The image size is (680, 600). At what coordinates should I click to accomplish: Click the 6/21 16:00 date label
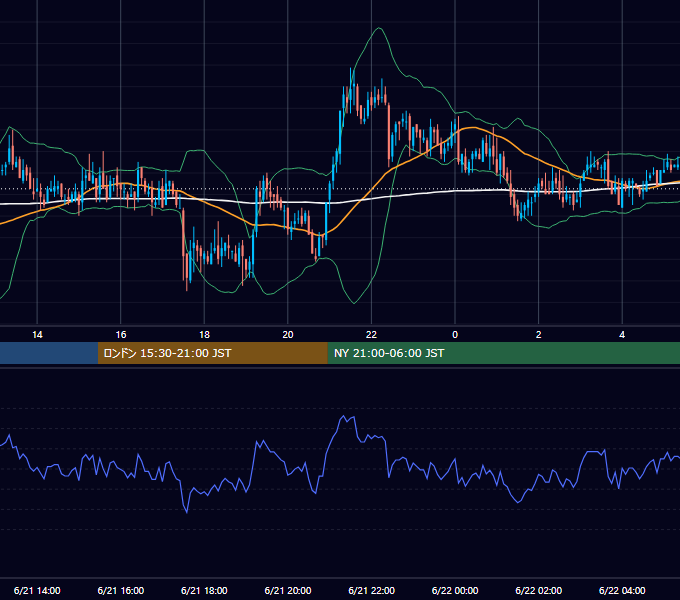(x=121, y=590)
